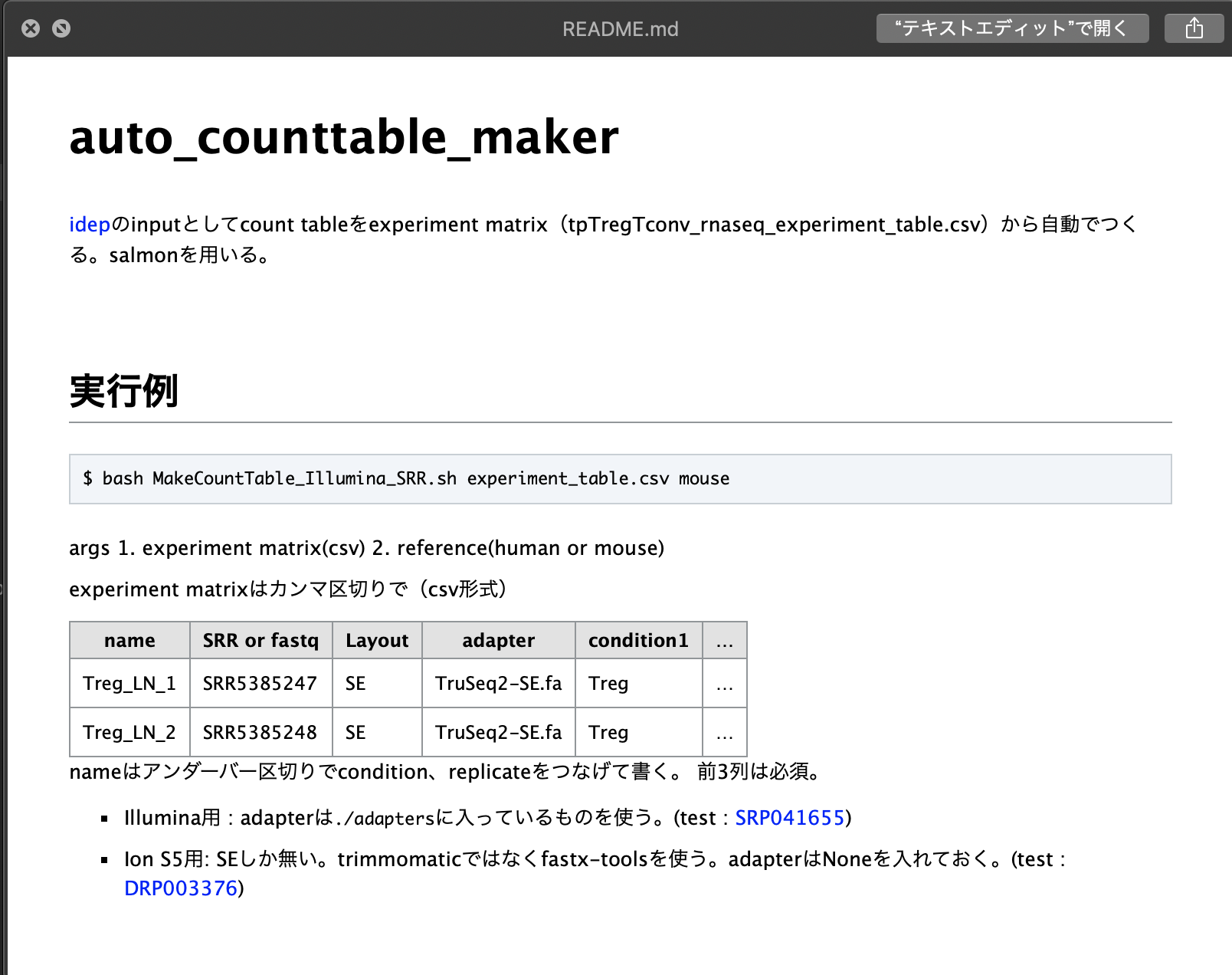Open the DRP003376 test link
Screen dimensions: 1232x975
click(181, 888)
